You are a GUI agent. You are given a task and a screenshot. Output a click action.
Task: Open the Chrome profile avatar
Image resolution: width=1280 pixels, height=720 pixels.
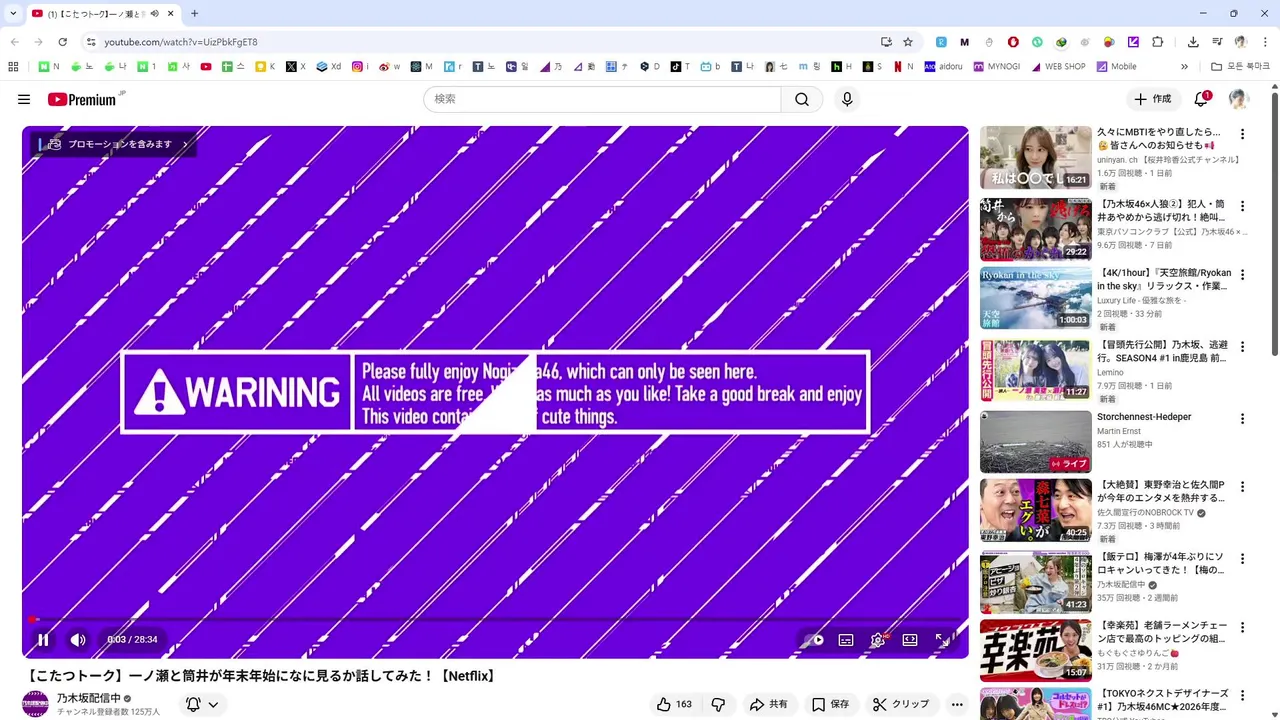tap(1241, 42)
